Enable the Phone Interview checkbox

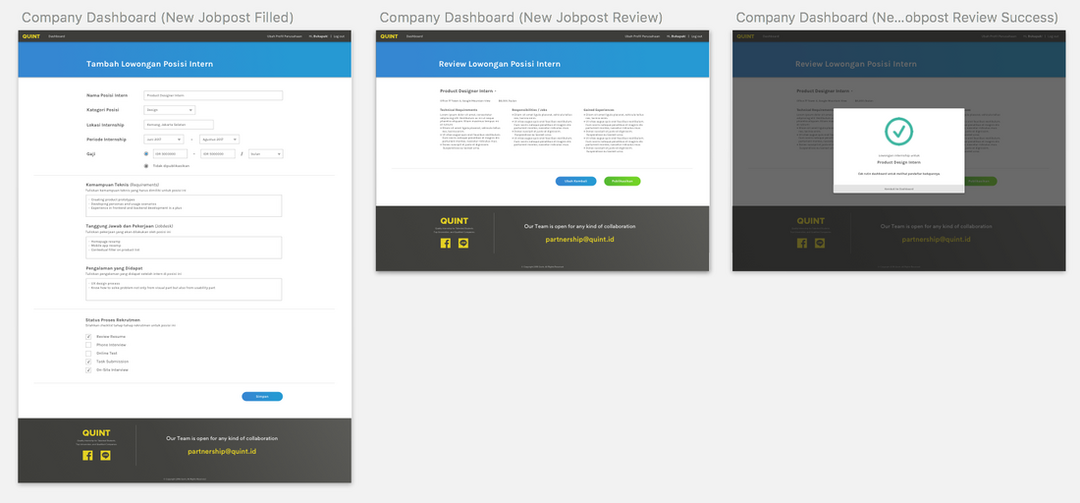tap(89, 345)
